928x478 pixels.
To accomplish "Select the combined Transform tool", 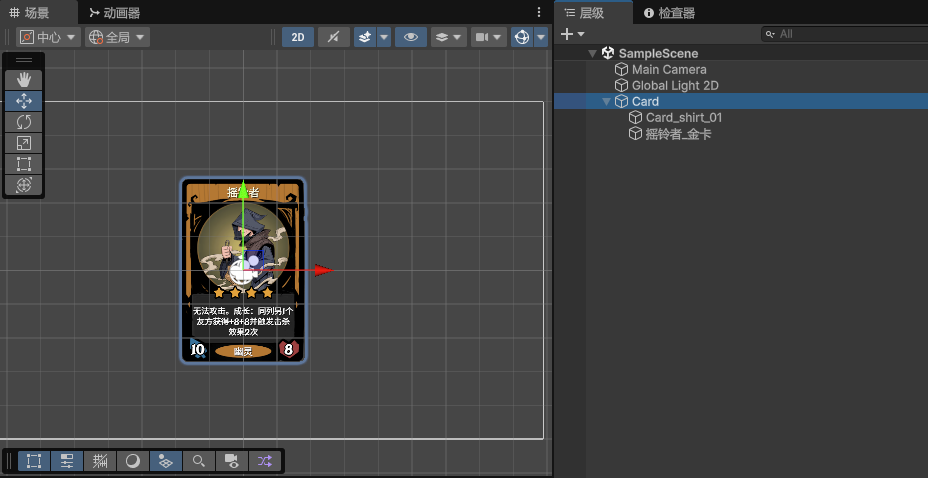I will click(x=24, y=185).
